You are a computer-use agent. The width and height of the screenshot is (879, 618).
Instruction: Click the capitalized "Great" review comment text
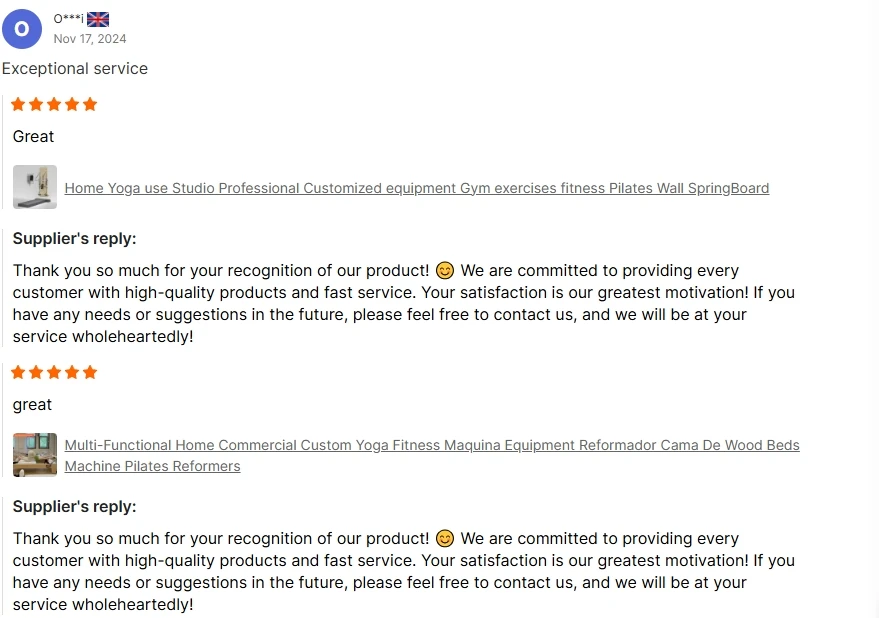(33, 136)
